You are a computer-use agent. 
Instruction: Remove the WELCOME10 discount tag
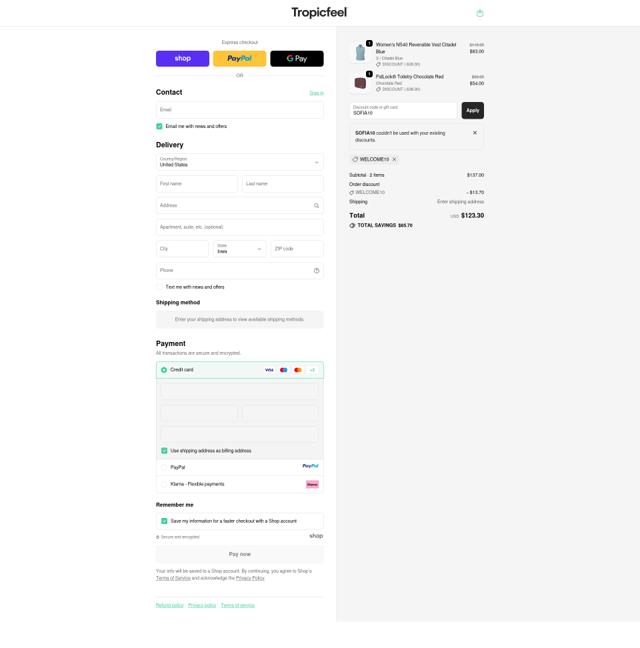click(x=394, y=160)
